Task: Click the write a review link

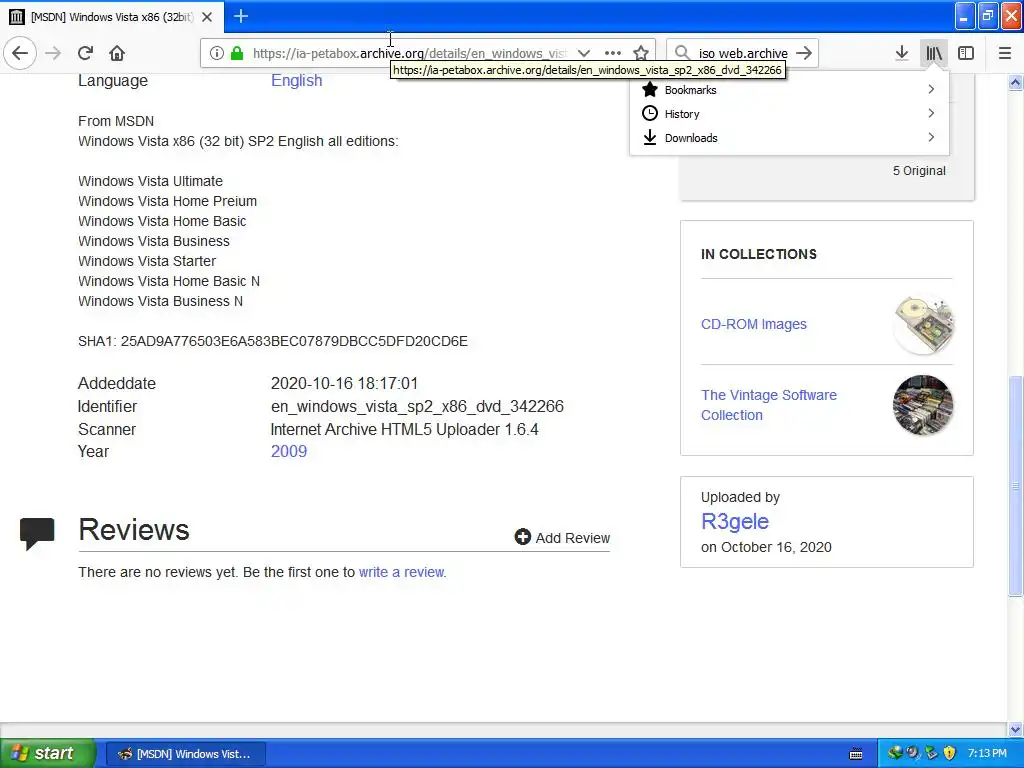Action: click(402, 572)
